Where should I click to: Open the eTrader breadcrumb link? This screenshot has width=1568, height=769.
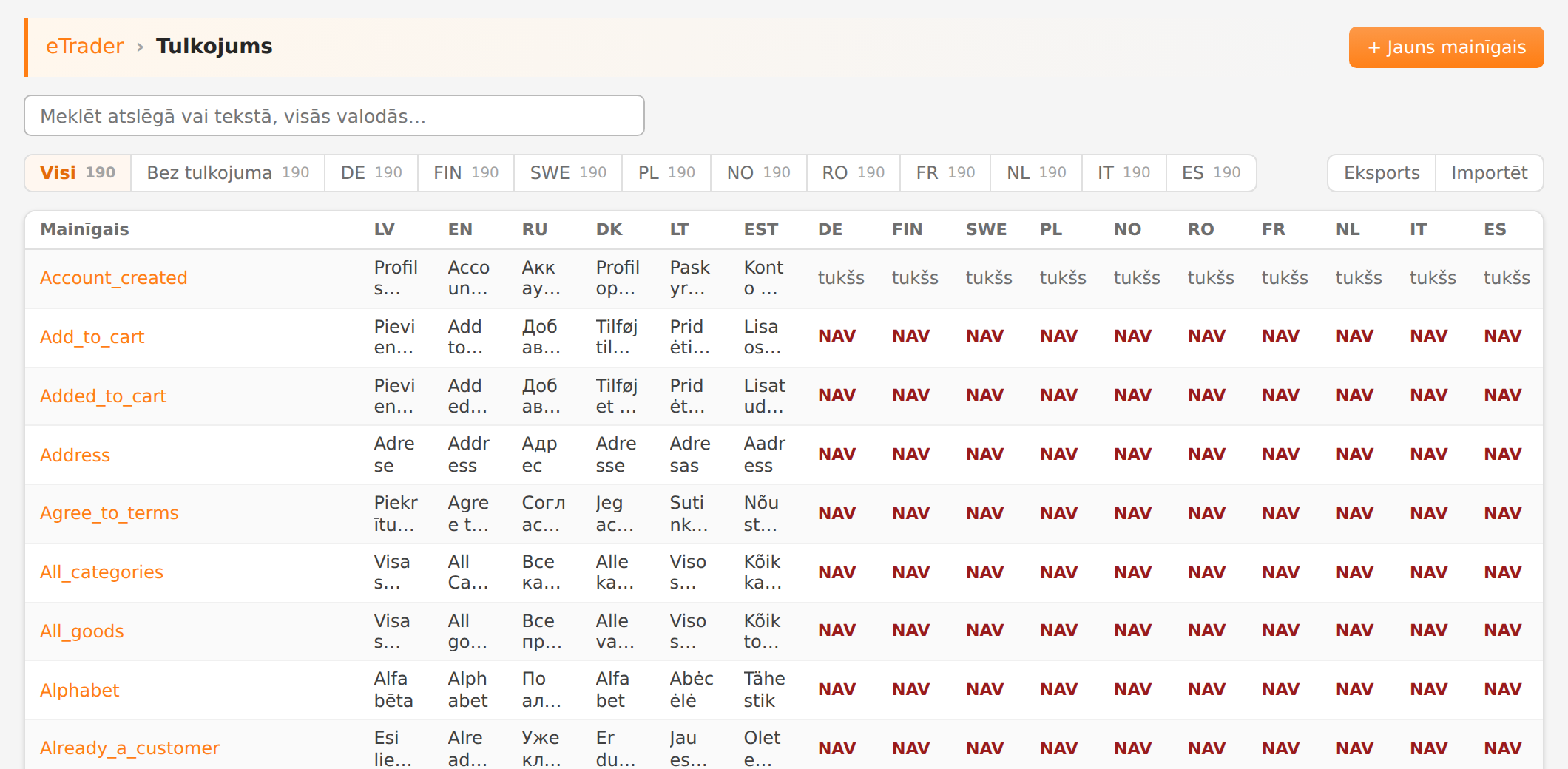pos(84,47)
